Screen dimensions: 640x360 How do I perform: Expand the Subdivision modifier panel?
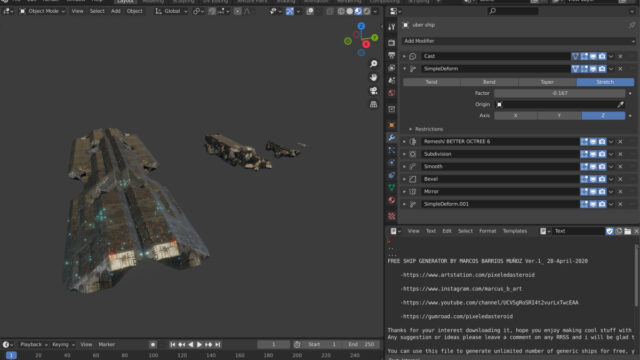coord(404,154)
